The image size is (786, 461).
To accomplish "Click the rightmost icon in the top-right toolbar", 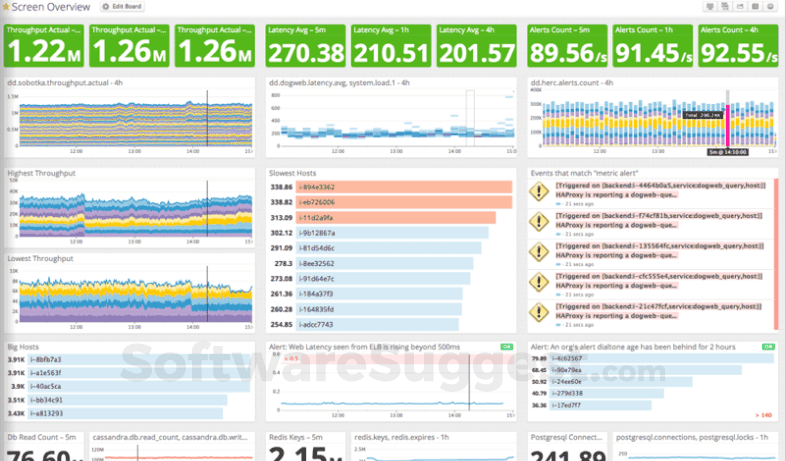I will click(771, 7).
